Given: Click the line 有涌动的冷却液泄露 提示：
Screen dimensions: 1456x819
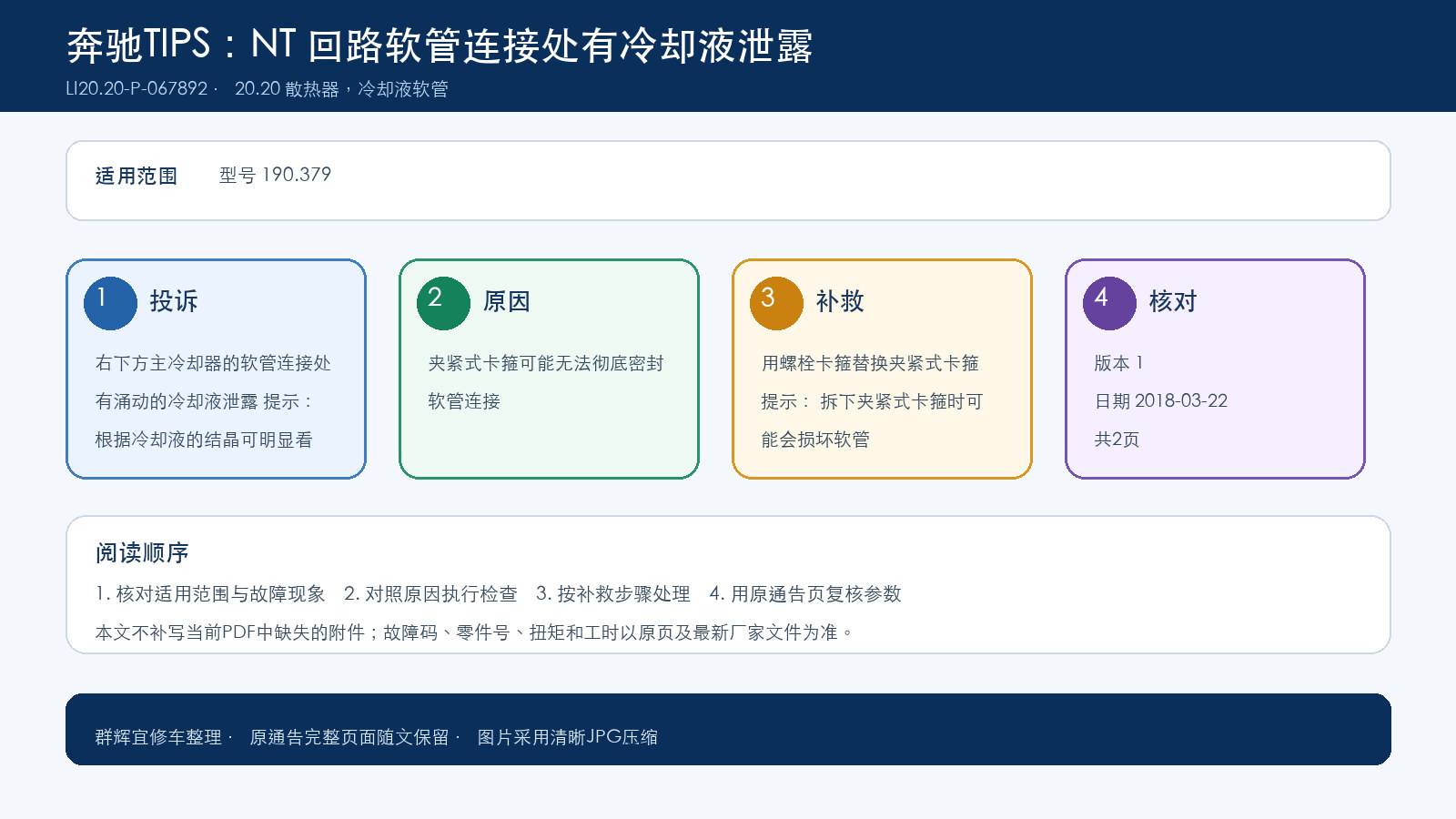Looking at the screenshot, I should (x=205, y=401).
